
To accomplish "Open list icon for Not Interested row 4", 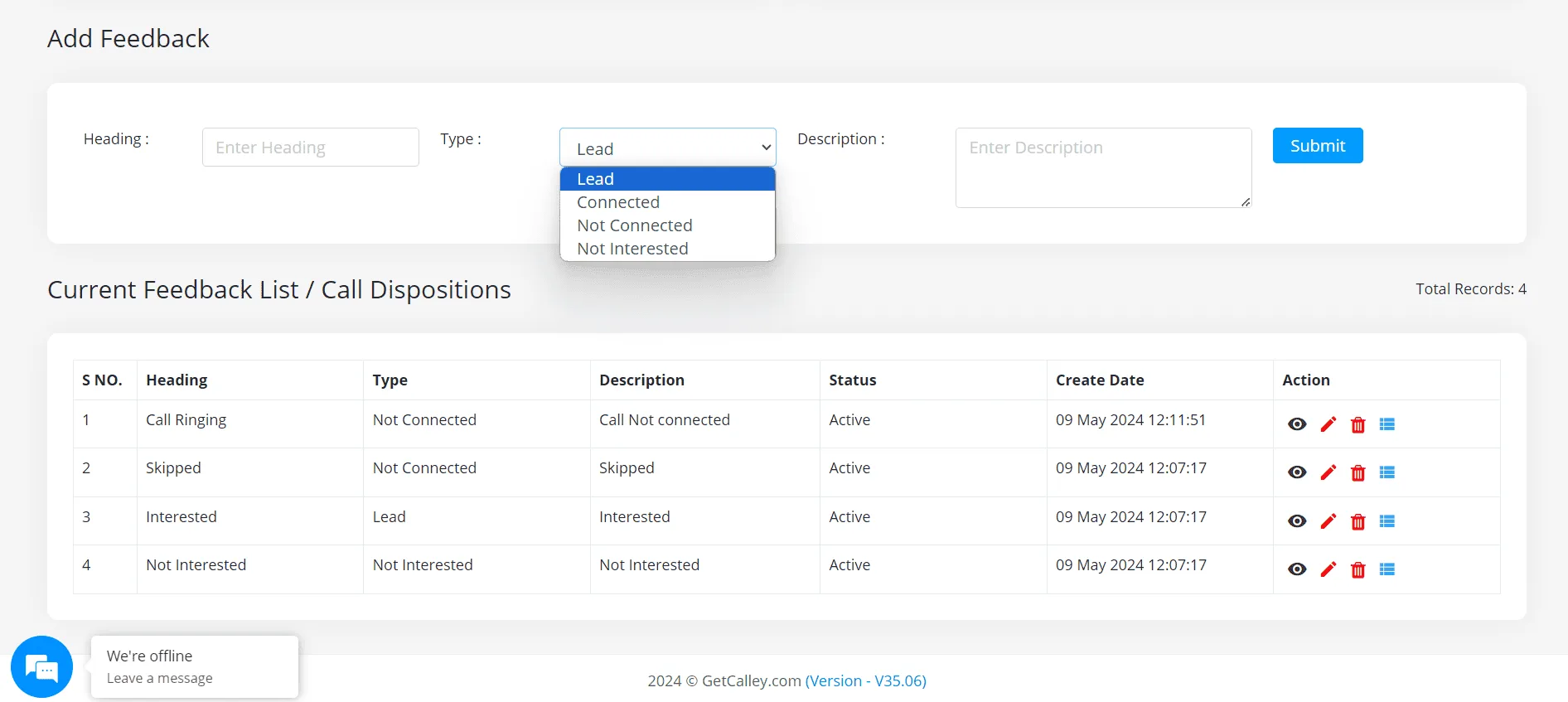I will pos(1387,569).
